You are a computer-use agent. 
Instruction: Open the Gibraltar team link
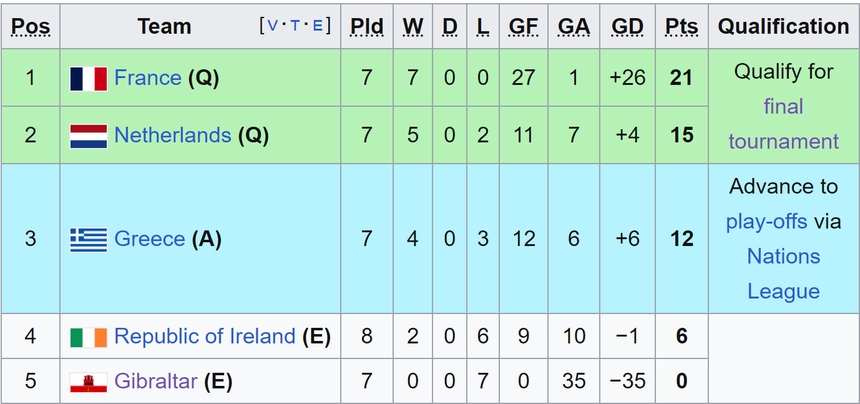tap(156, 381)
